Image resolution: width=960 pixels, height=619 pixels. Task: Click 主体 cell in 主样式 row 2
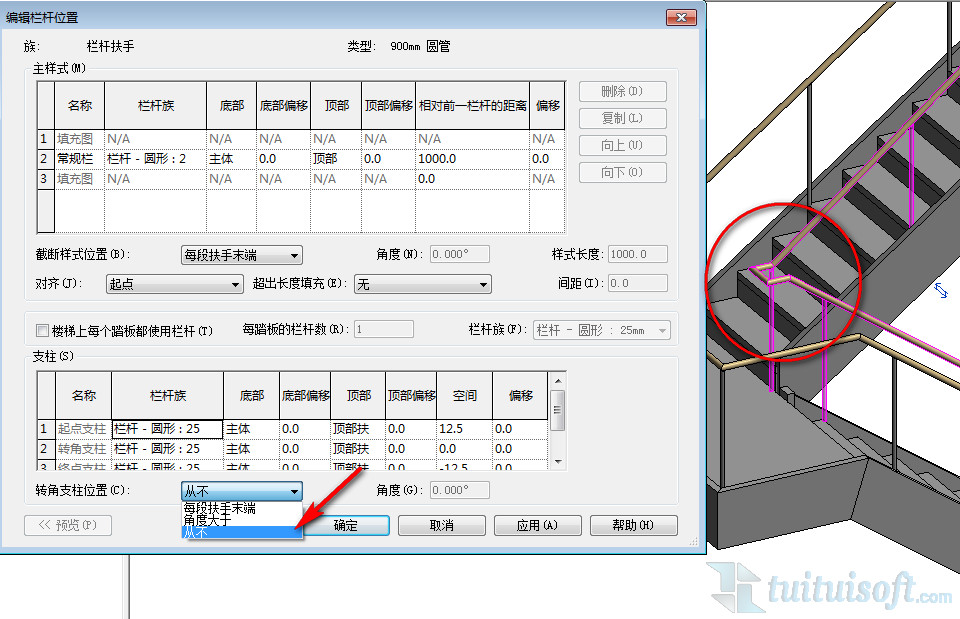coord(231,159)
